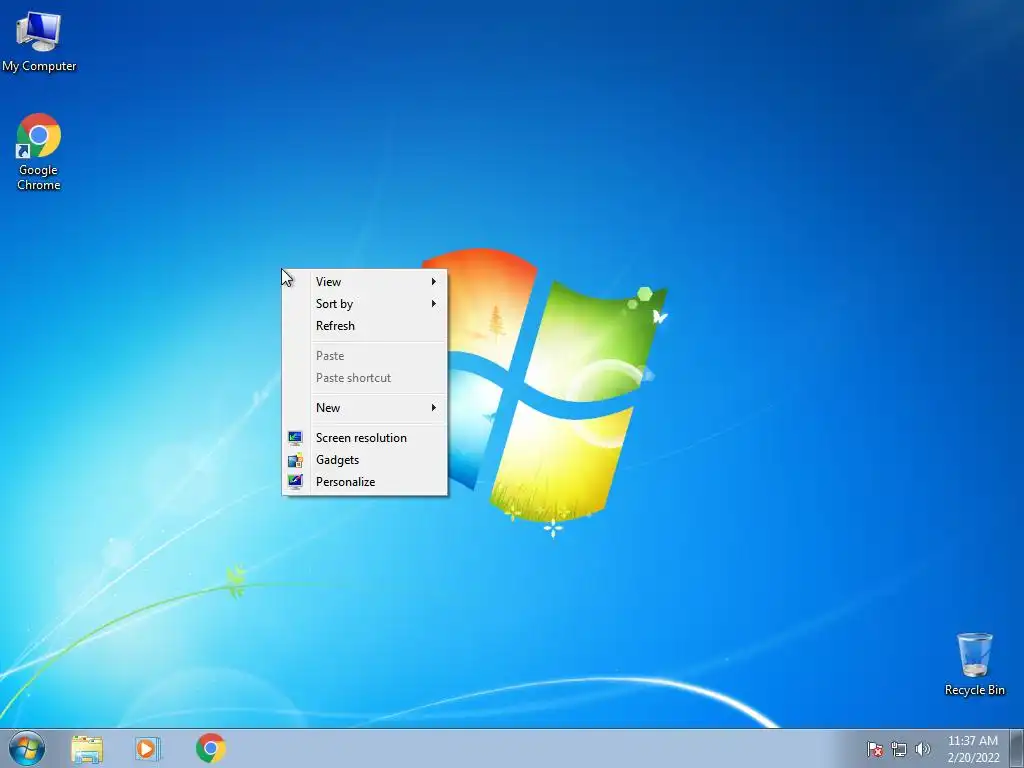Open the Sort by submenu
This screenshot has width=1024, height=768.
(364, 304)
